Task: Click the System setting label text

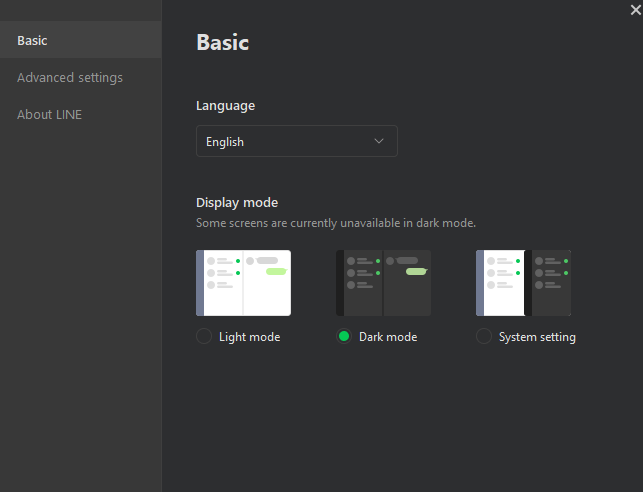Action: (537, 337)
